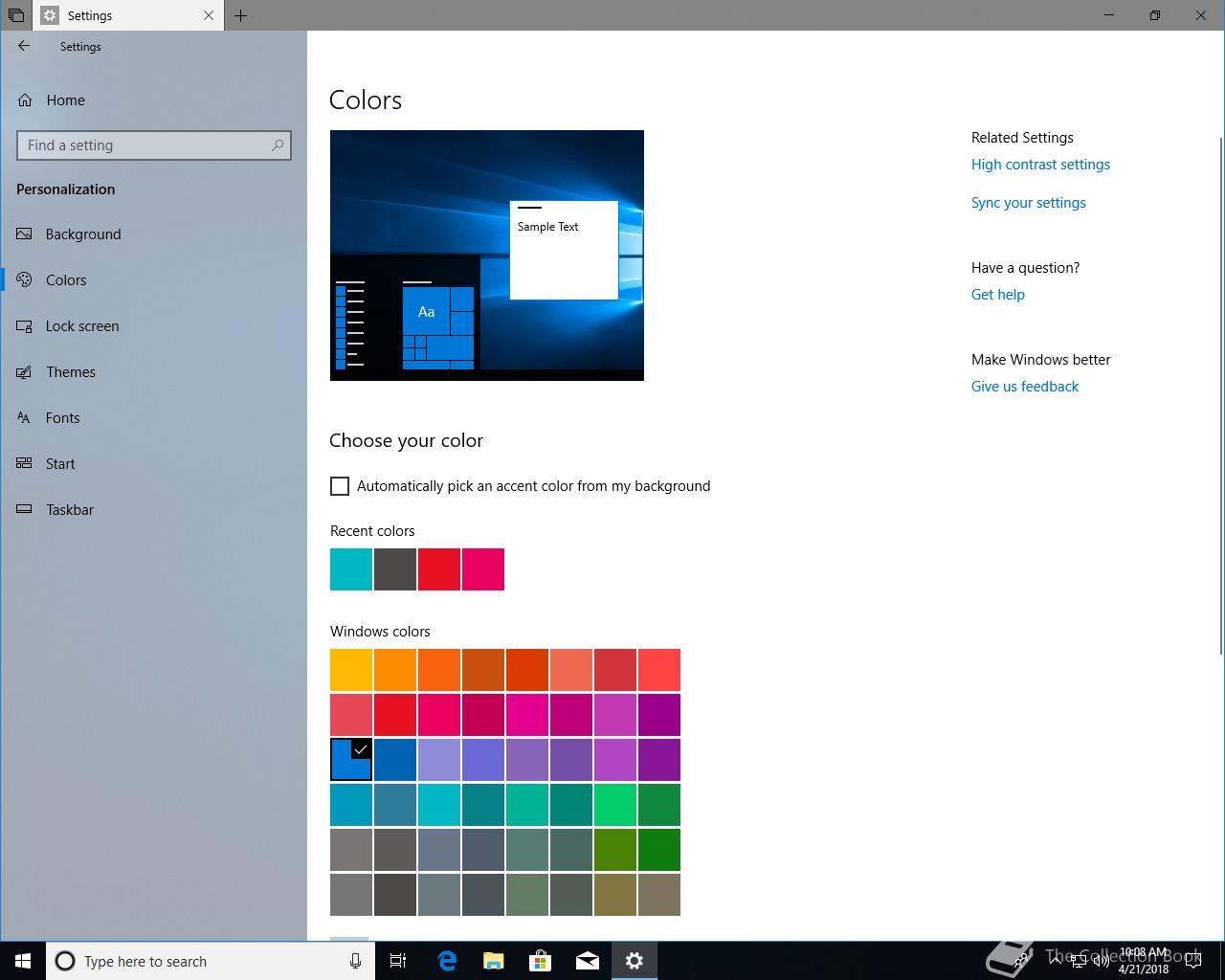Click the Sync your settings link
Viewport: 1225px width, 980px height.
[1028, 203]
